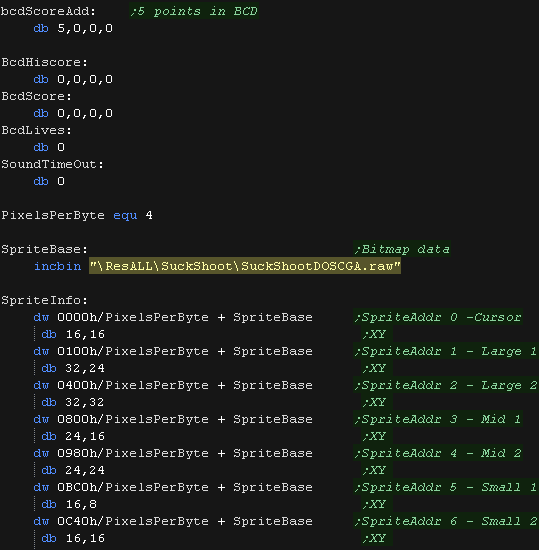539x550 pixels.
Task: Click the SoundTimeOut label
Action: (52, 164)
